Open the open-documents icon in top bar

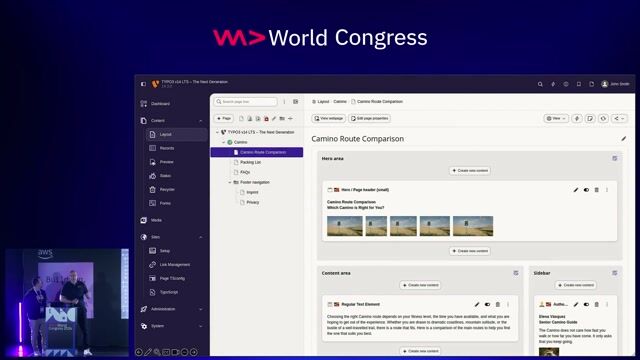(591, 84)
